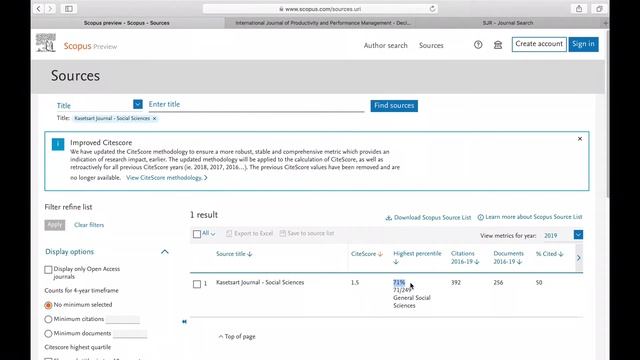Expand the All selection dropdown arrow
The width and height of the screenshot is (640, 360).
213,234
